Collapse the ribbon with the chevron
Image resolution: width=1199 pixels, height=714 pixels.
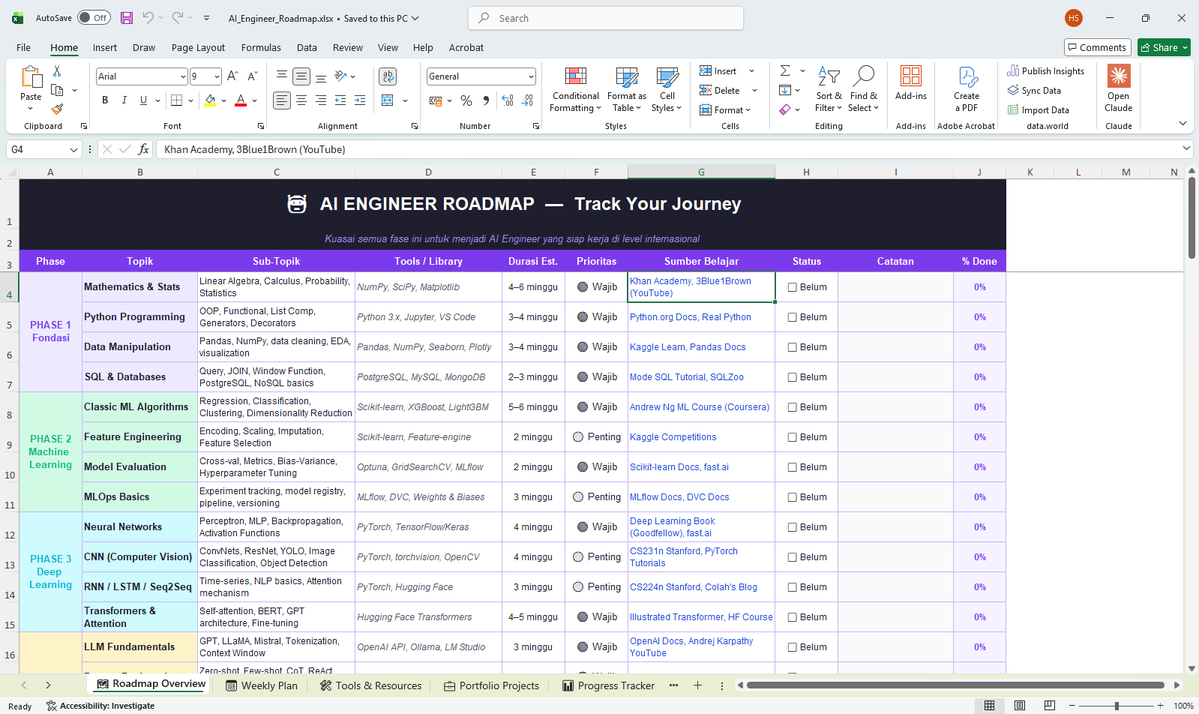1183,123
